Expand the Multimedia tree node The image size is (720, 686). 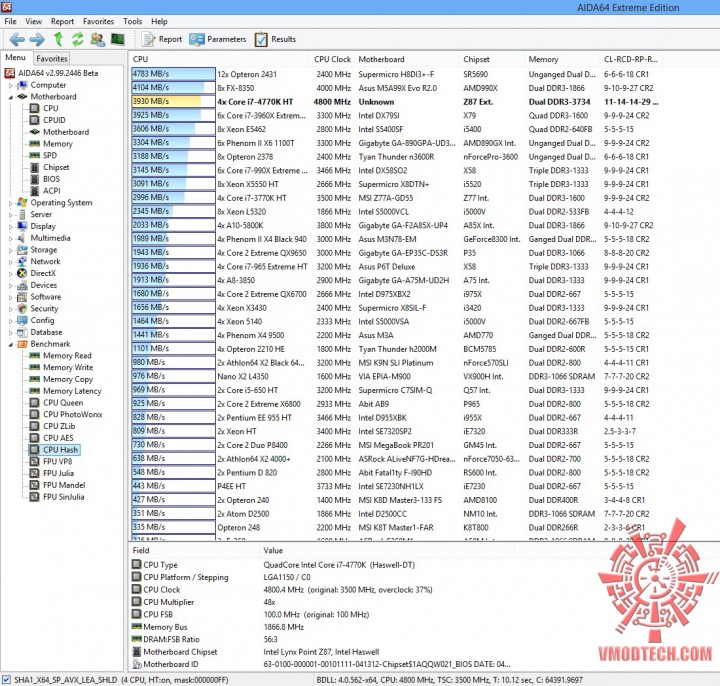point(11,238)
